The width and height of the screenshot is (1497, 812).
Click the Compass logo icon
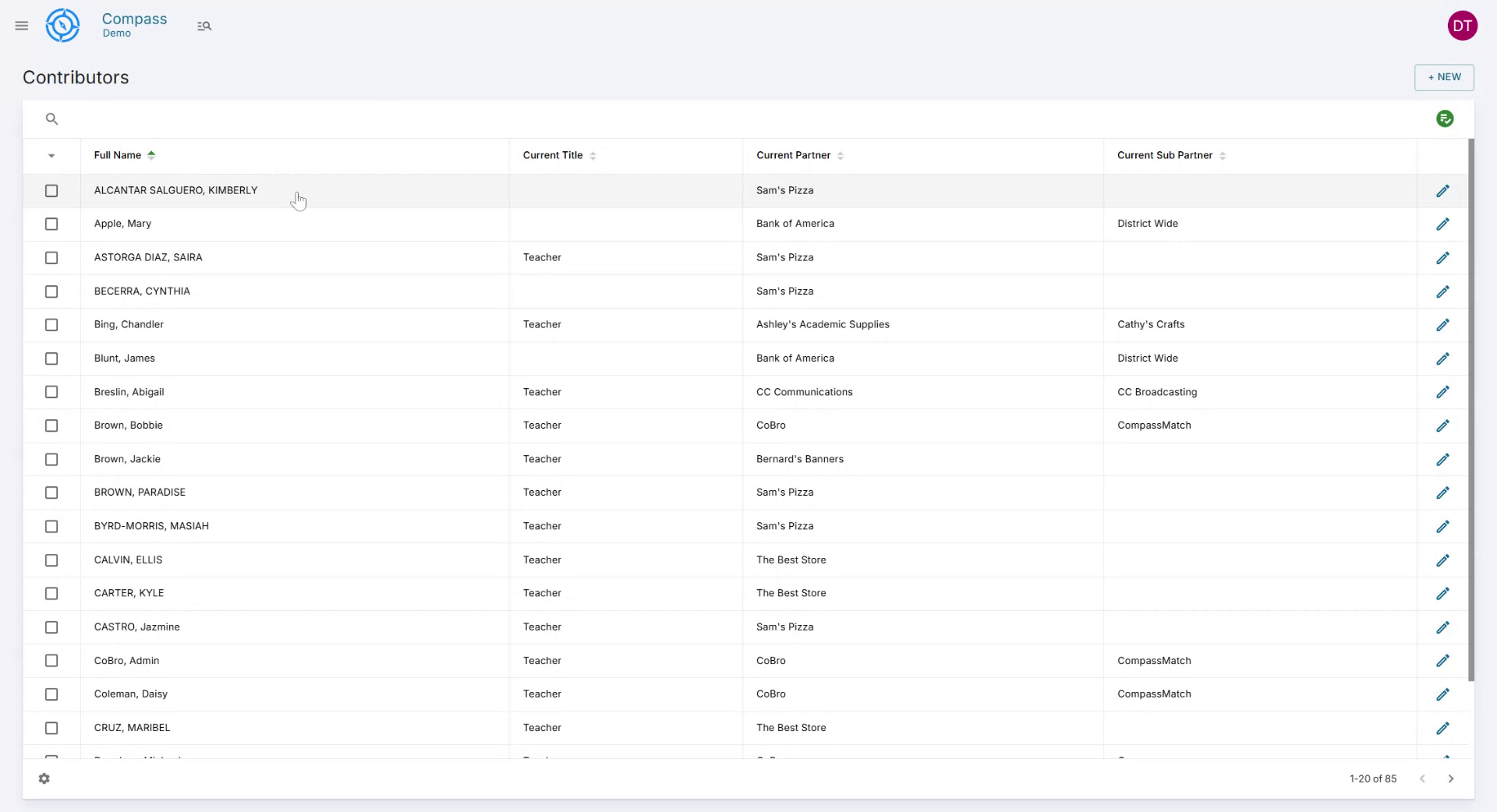pos(62,25)
